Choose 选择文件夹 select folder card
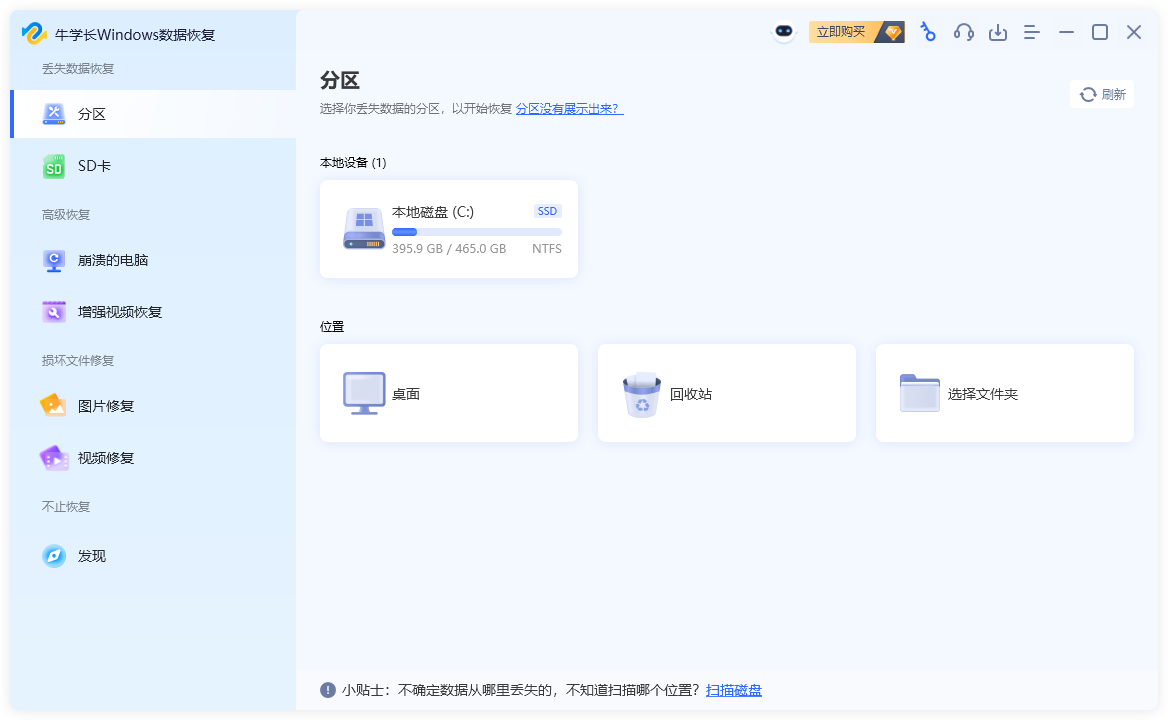The width and height of the screenshot is (1168, 720). pos(1004,393)
